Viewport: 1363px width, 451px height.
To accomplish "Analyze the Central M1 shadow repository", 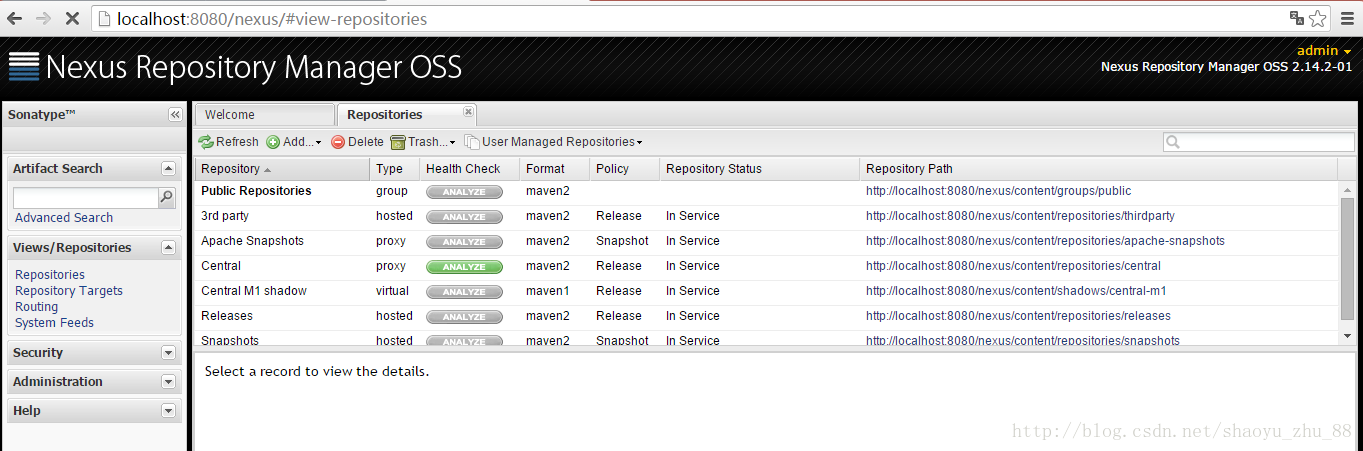I will pyautogui.click(x=464, y=292).
